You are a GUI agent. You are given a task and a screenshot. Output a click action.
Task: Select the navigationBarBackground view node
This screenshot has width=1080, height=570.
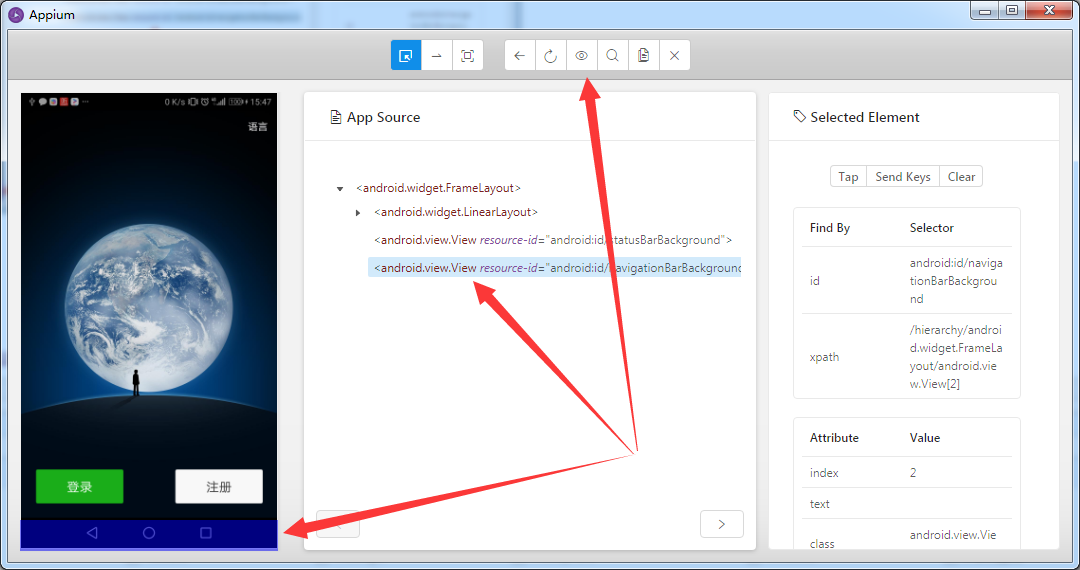(x=555, y=268)
